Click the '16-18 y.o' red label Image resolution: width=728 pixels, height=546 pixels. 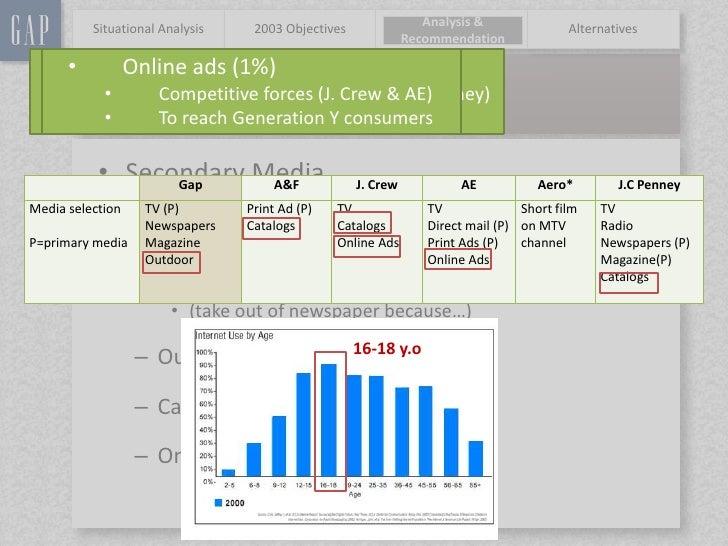387,349
